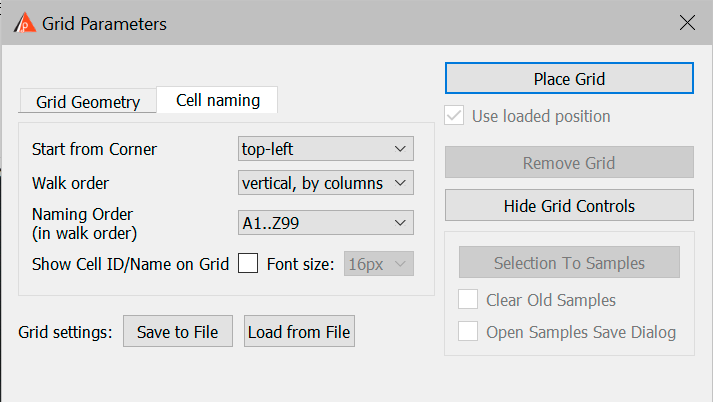Screen dimensions: 713x402
Task: Toggle Show Cell ID/Name on Grid checkbox
Action: coord(248,263)
